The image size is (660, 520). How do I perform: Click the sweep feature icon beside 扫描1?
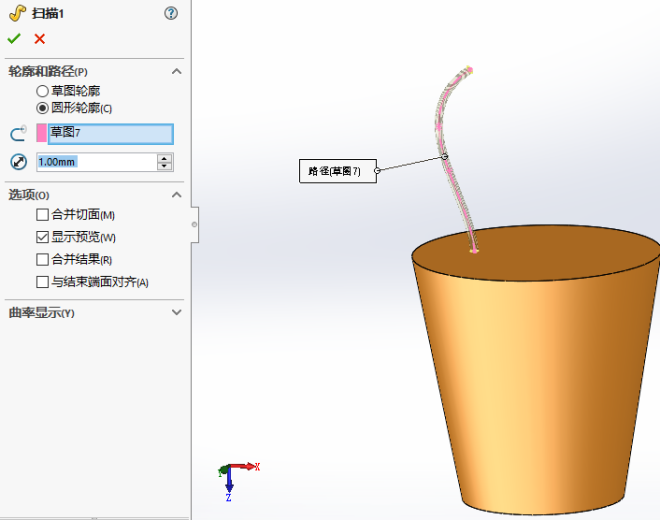[x=16, y=13]
